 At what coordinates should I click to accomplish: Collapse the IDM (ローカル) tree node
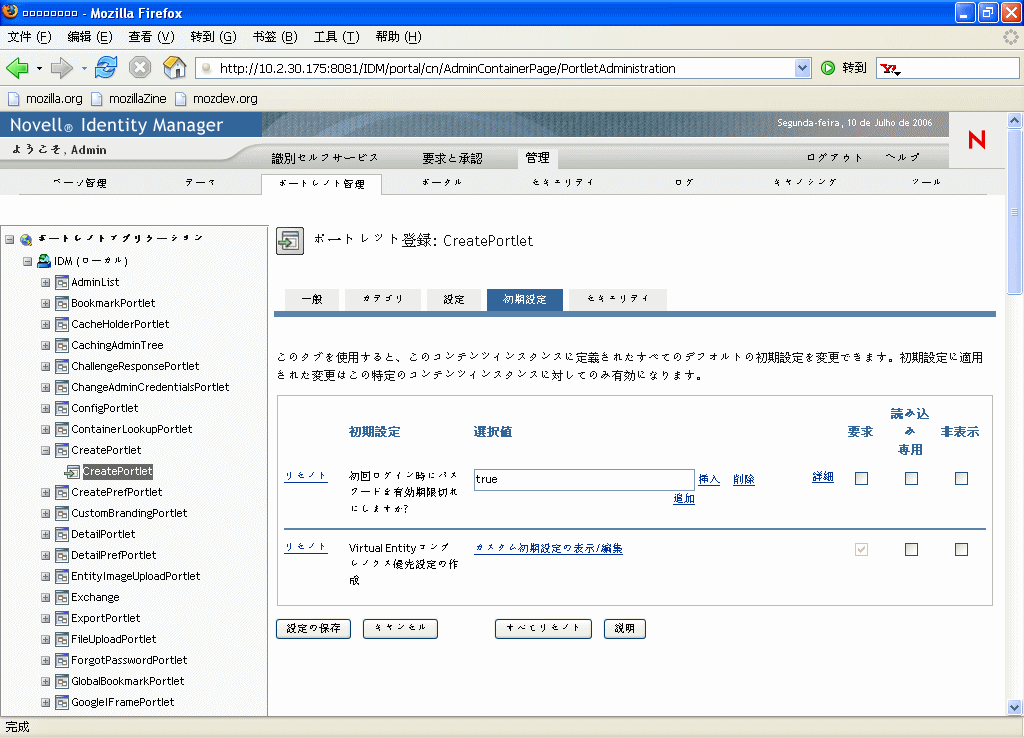(27, 260)
